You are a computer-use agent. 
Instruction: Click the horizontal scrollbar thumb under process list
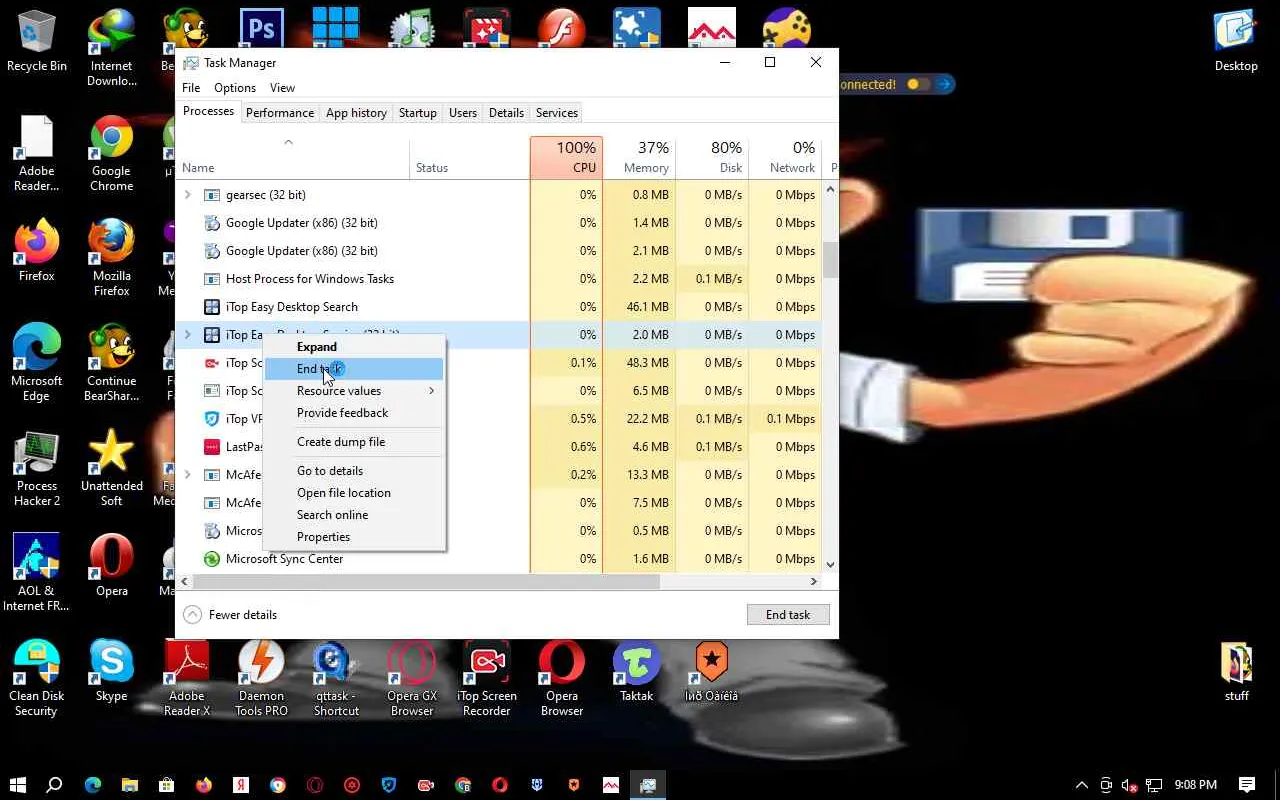[x=427, y=581]
